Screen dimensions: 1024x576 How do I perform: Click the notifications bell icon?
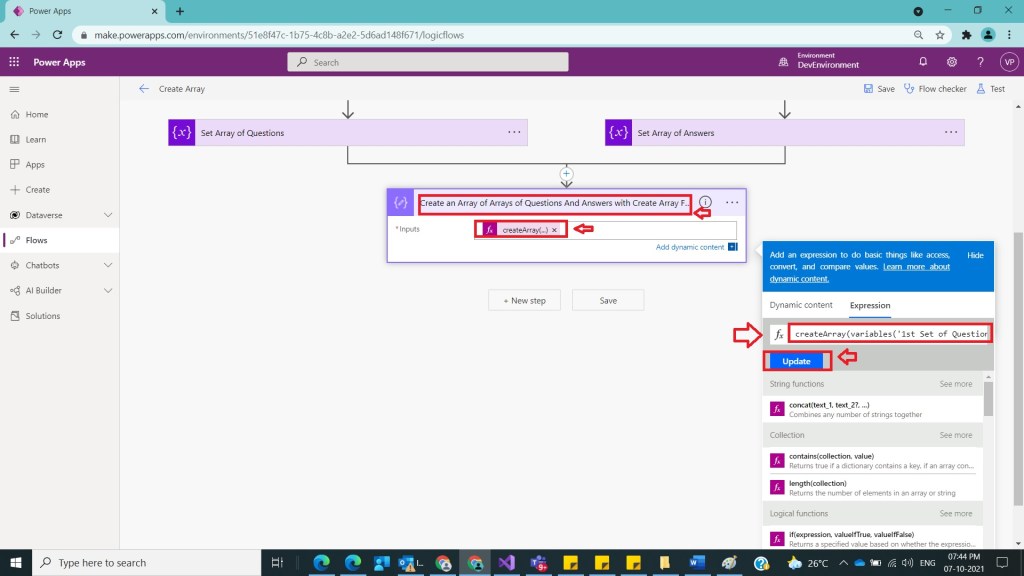(923, 62)
